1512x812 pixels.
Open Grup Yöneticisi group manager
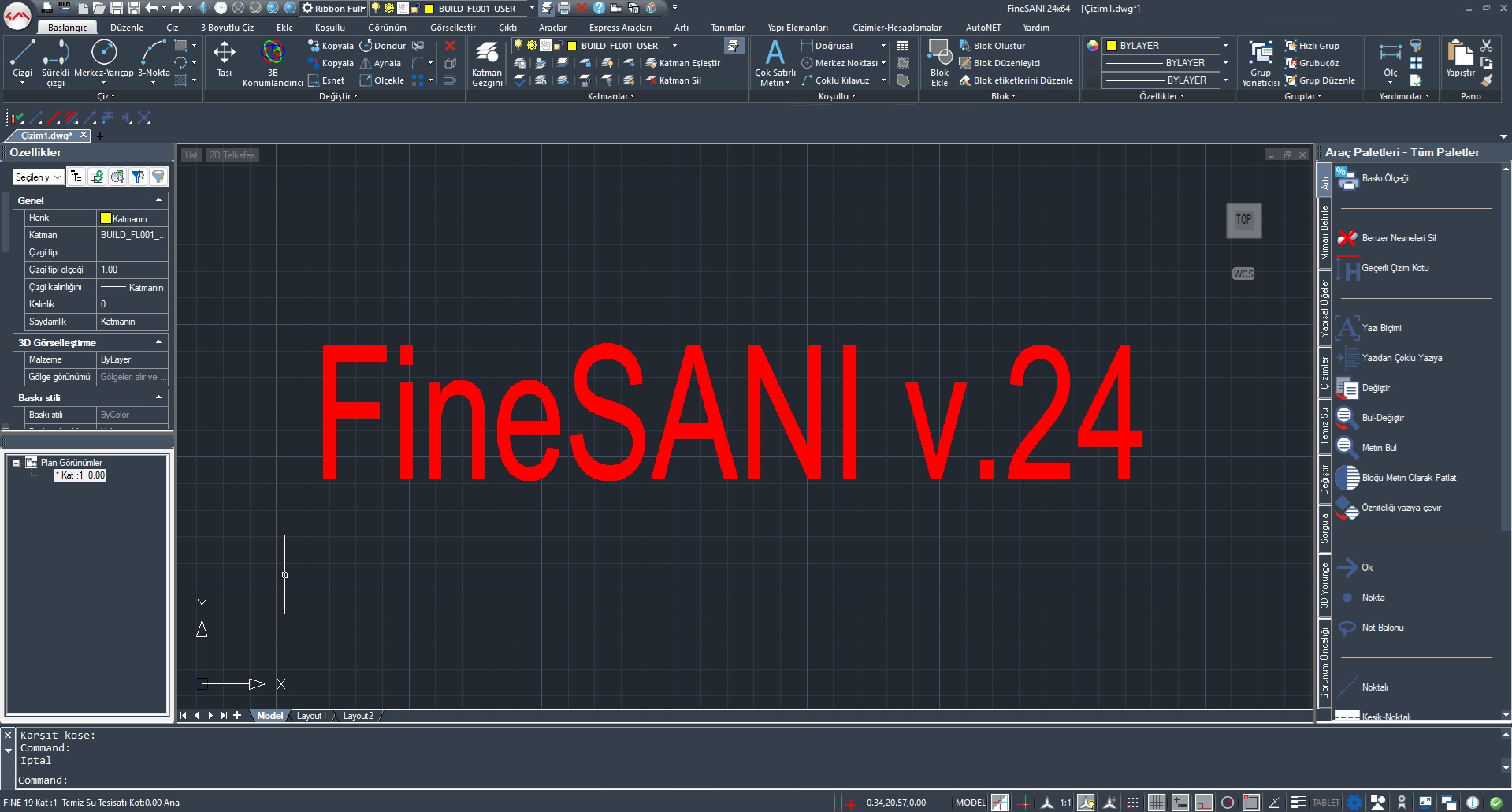[x=1261, y=62]
